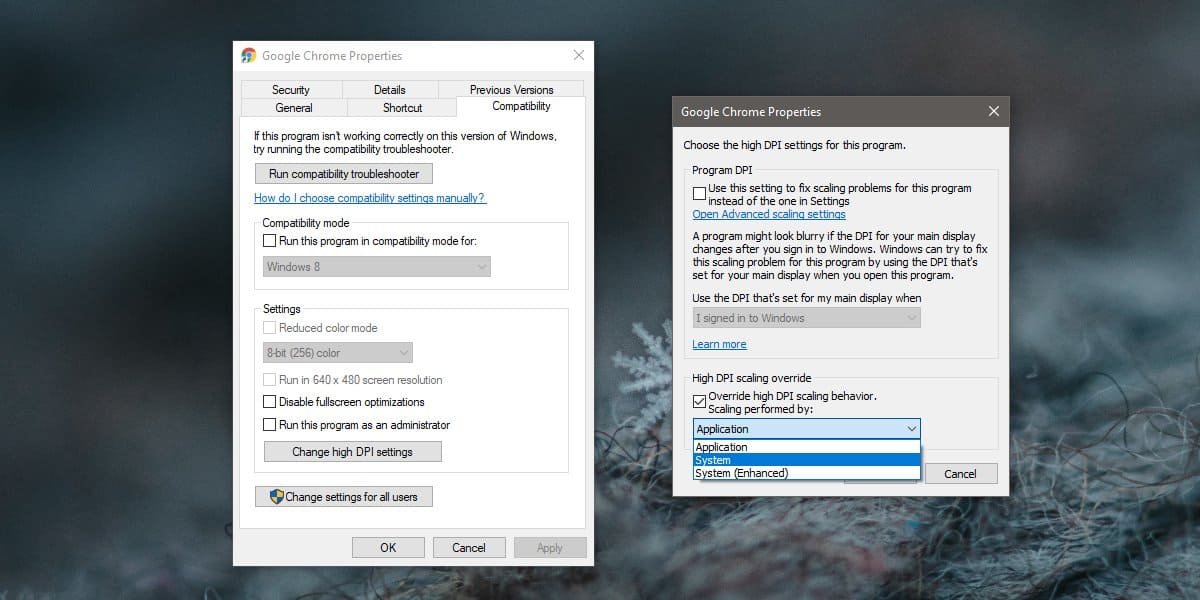Open the I signed in to Windows dropdown
Screen dimensions: 1200x600
(806, 318)
